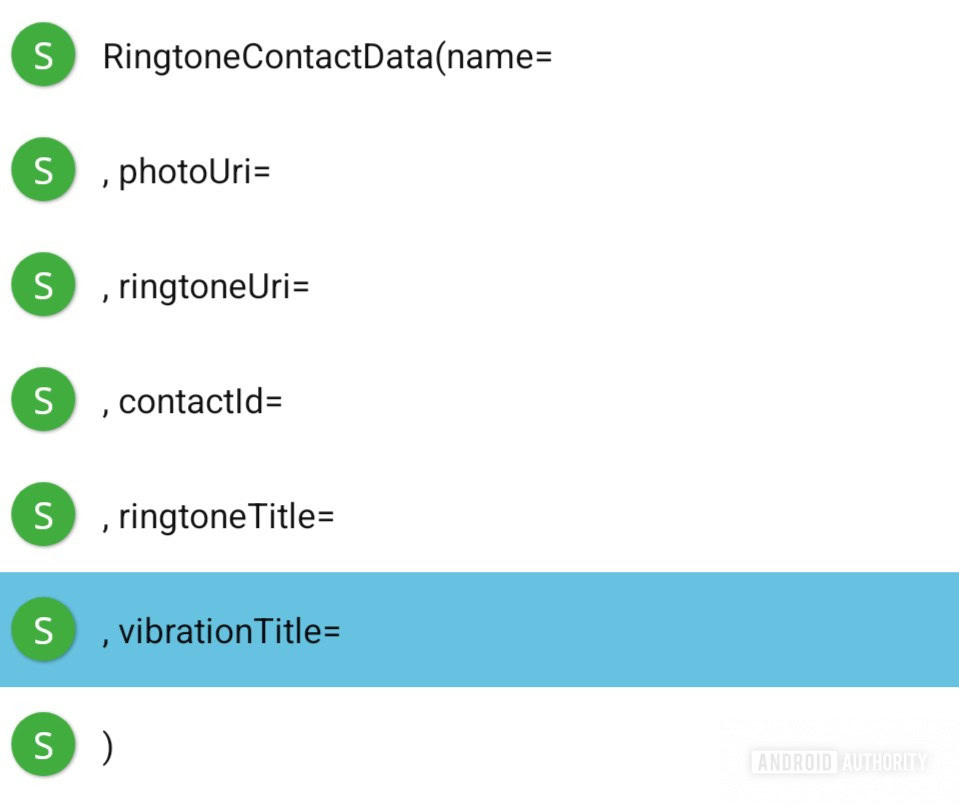Select the ", ringtoneTitle=" label
959x805 pixels.
pos(217,517)
